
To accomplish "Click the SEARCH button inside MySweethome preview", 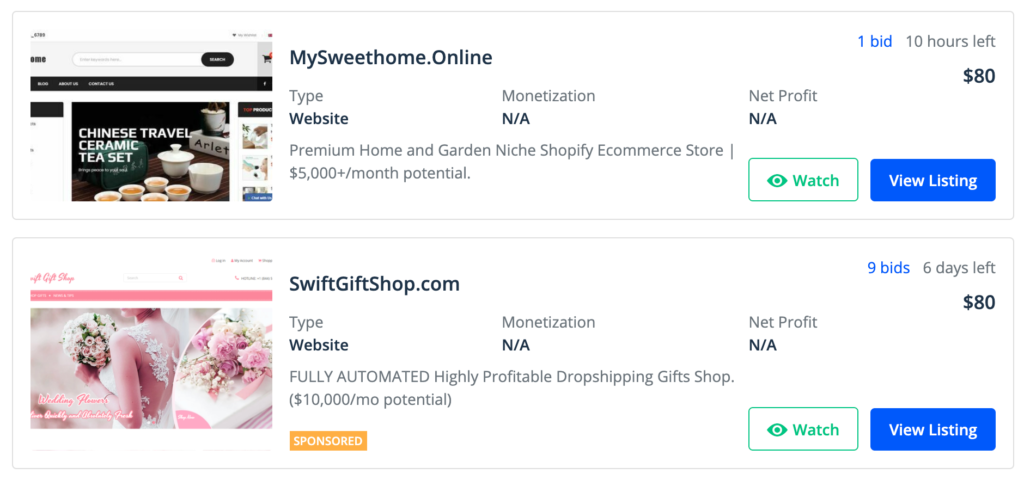I will click(217, 59).
